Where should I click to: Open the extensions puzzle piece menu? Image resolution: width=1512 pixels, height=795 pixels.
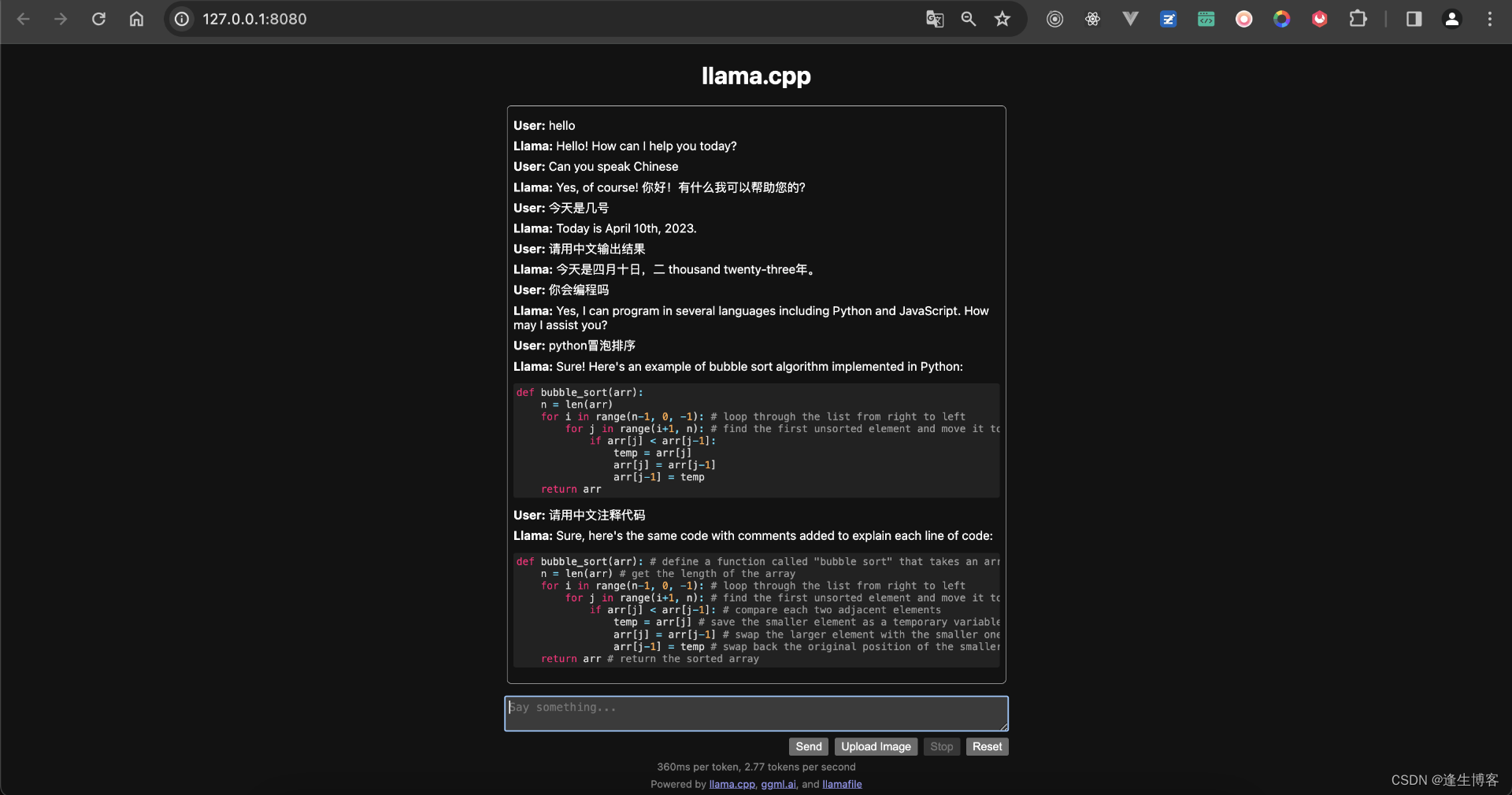[1358, 19]
